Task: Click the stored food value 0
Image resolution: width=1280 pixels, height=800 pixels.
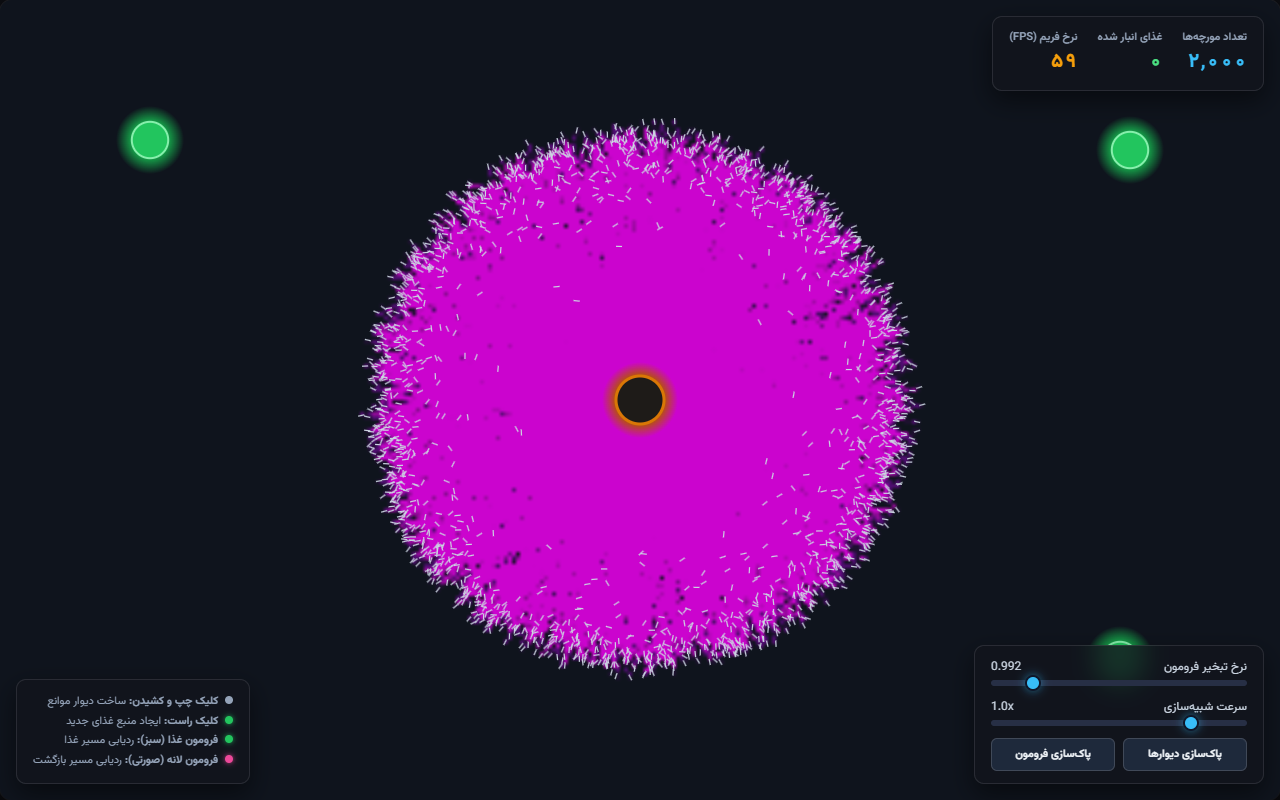Action: [x=1156, y=62]
